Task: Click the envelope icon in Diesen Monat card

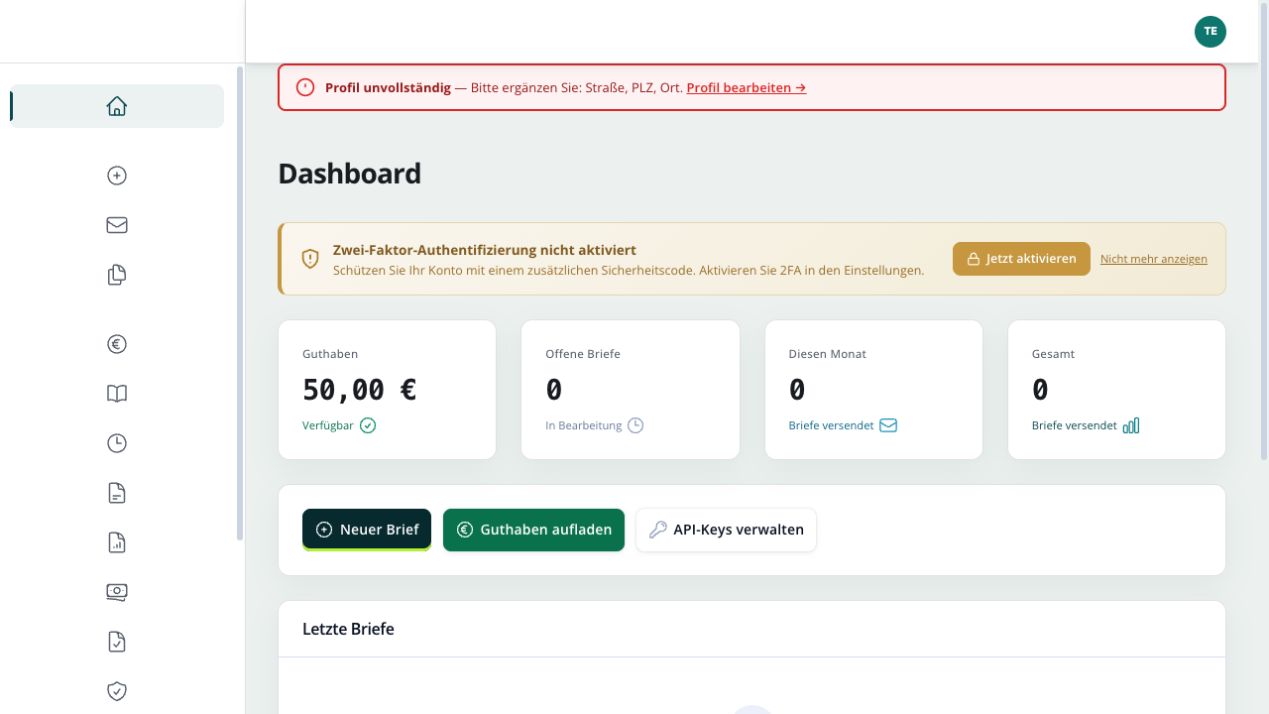Action: click(888, 425)
